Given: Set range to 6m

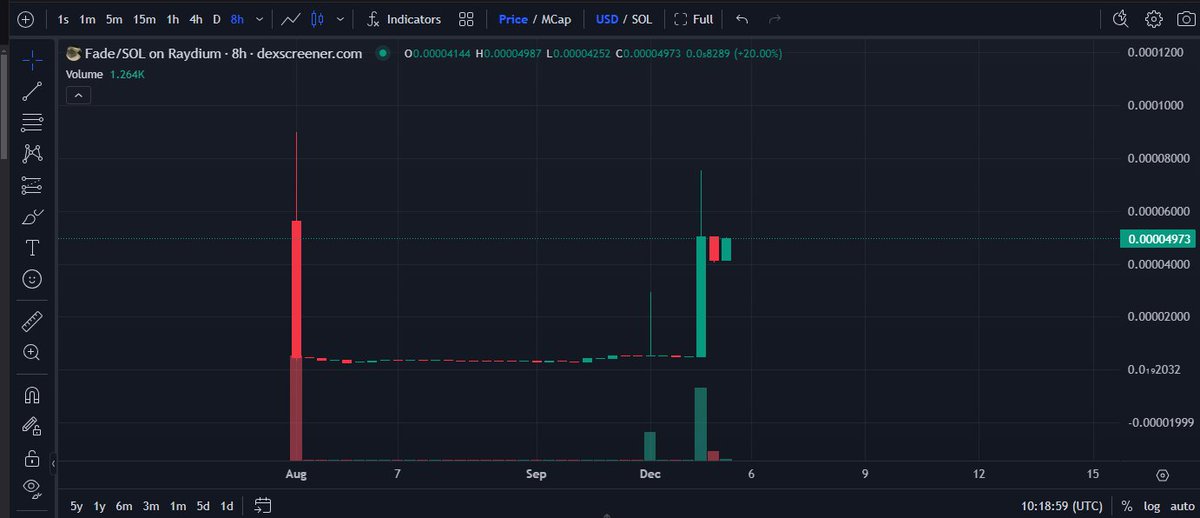Looking at the screenshot, I should pyautogui.click(x=124, y=506).
